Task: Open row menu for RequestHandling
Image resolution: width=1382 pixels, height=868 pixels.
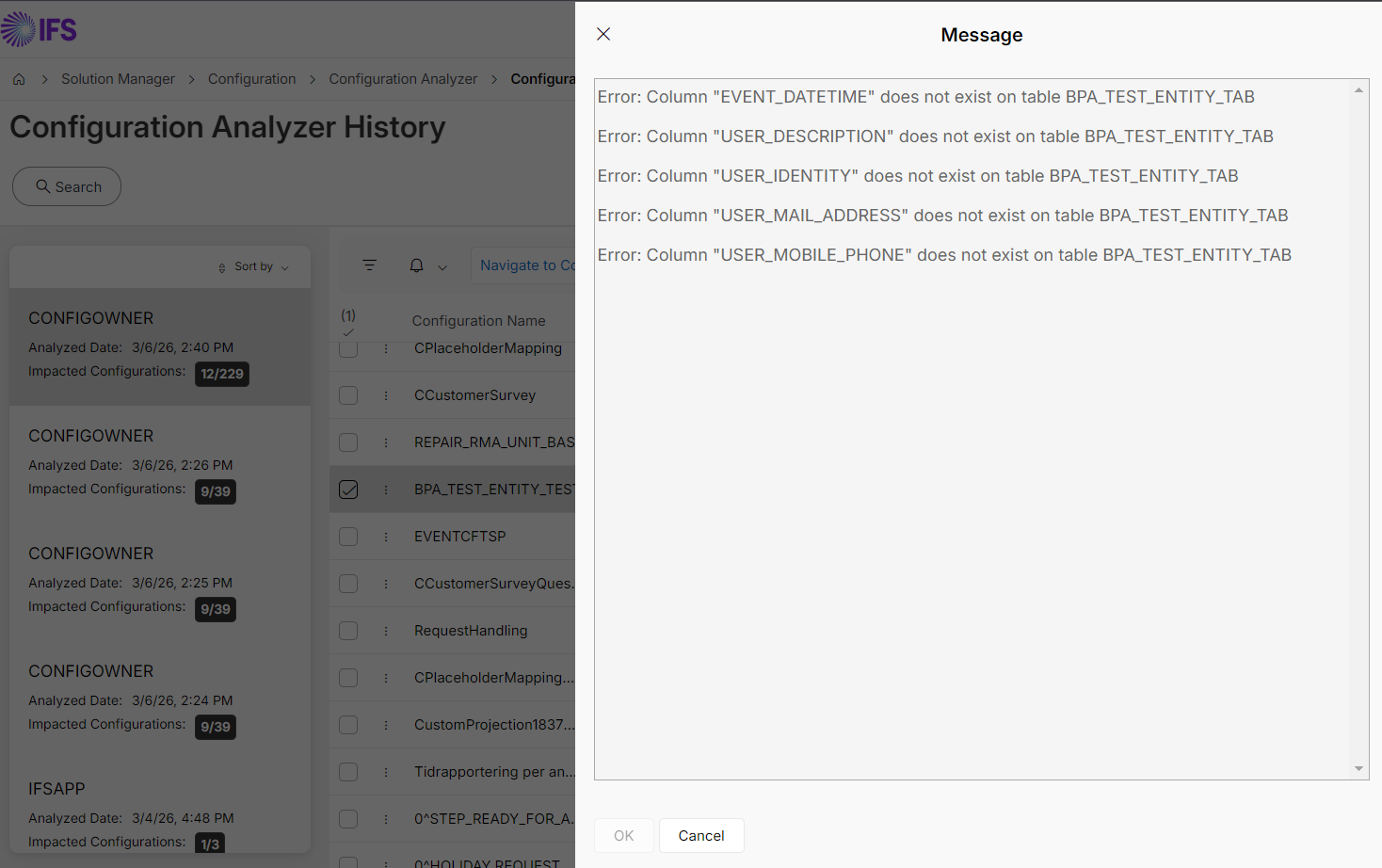Action: [386, 631]
